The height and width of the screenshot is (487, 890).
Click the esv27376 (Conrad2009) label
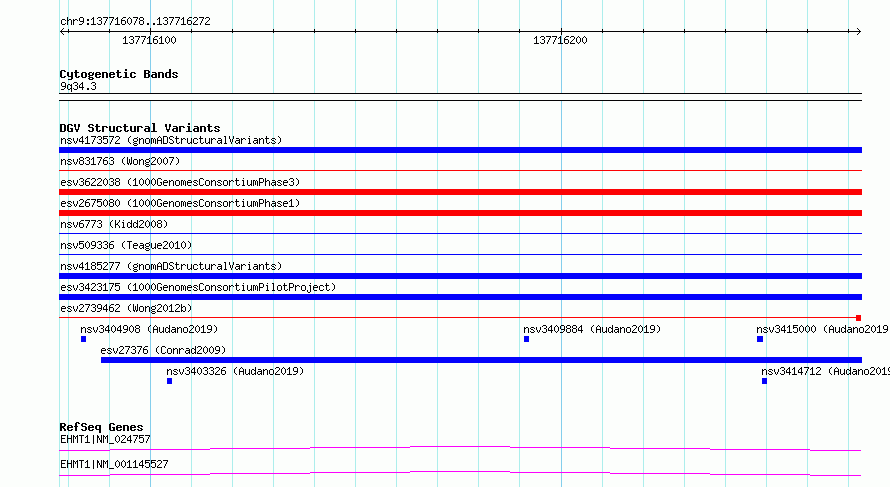click(x=163, y=350)
